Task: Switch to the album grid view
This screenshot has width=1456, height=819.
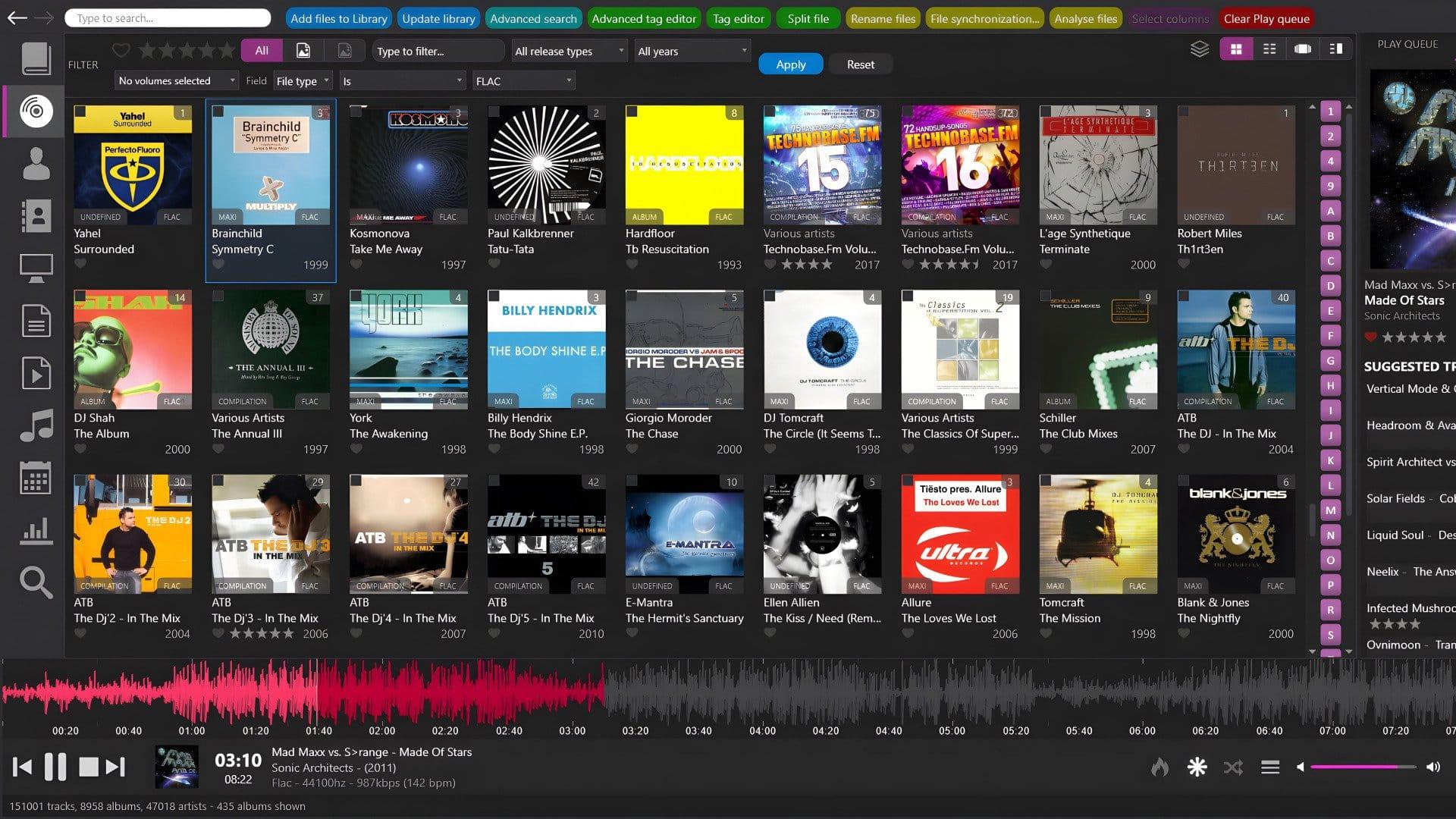Action: pyautogui.click(x=1236, y=49)
